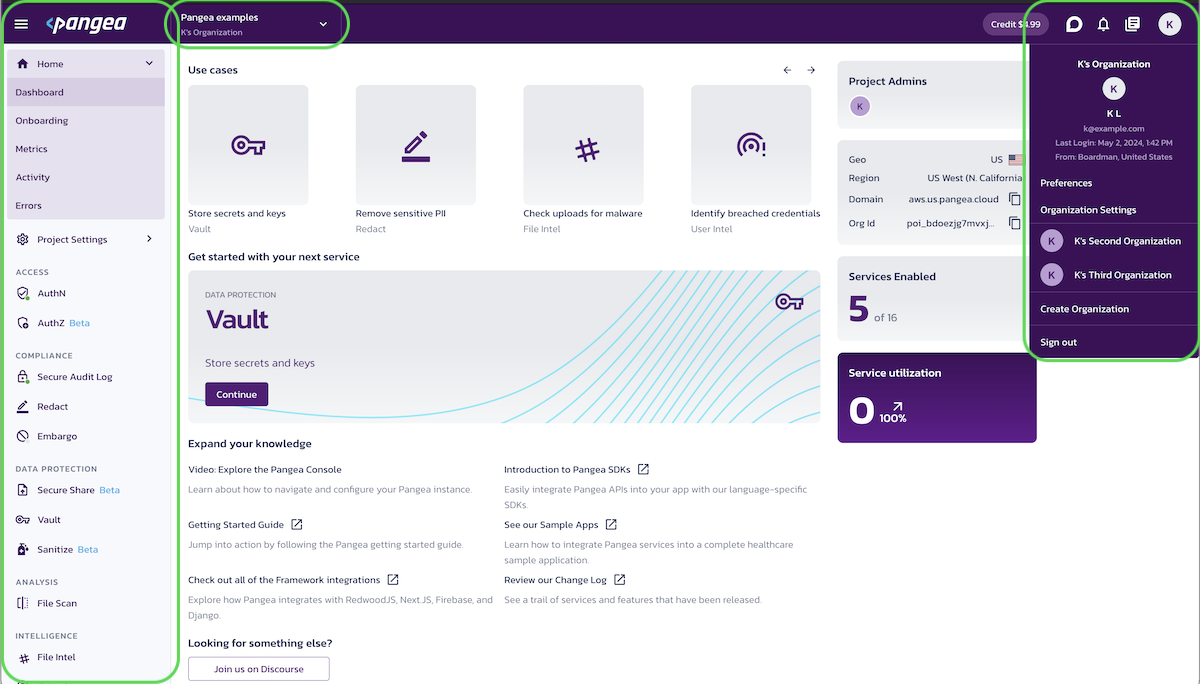Switch to K's Third Organization

1113,275
